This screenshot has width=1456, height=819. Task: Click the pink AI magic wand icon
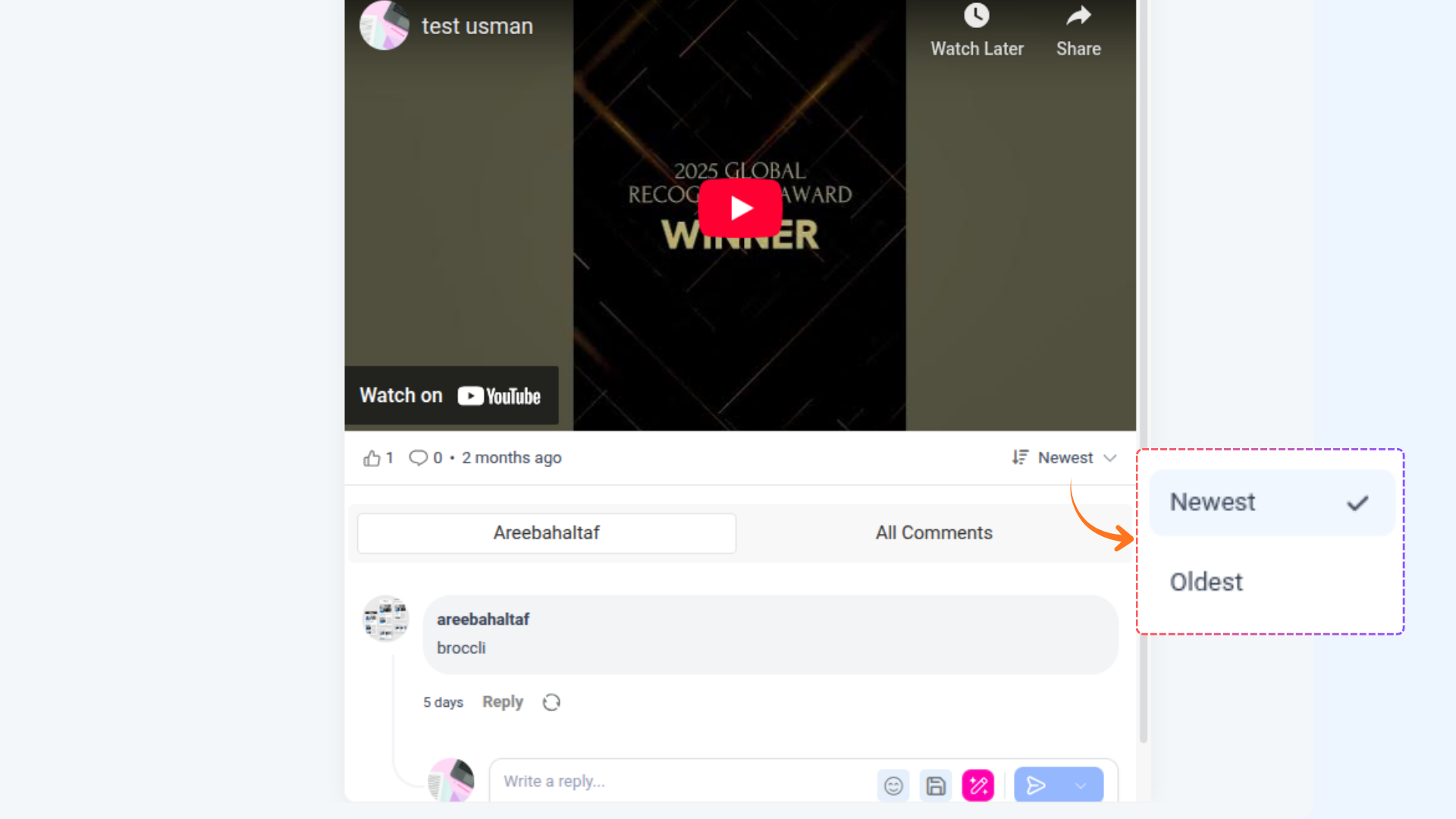tap(978, 786)
